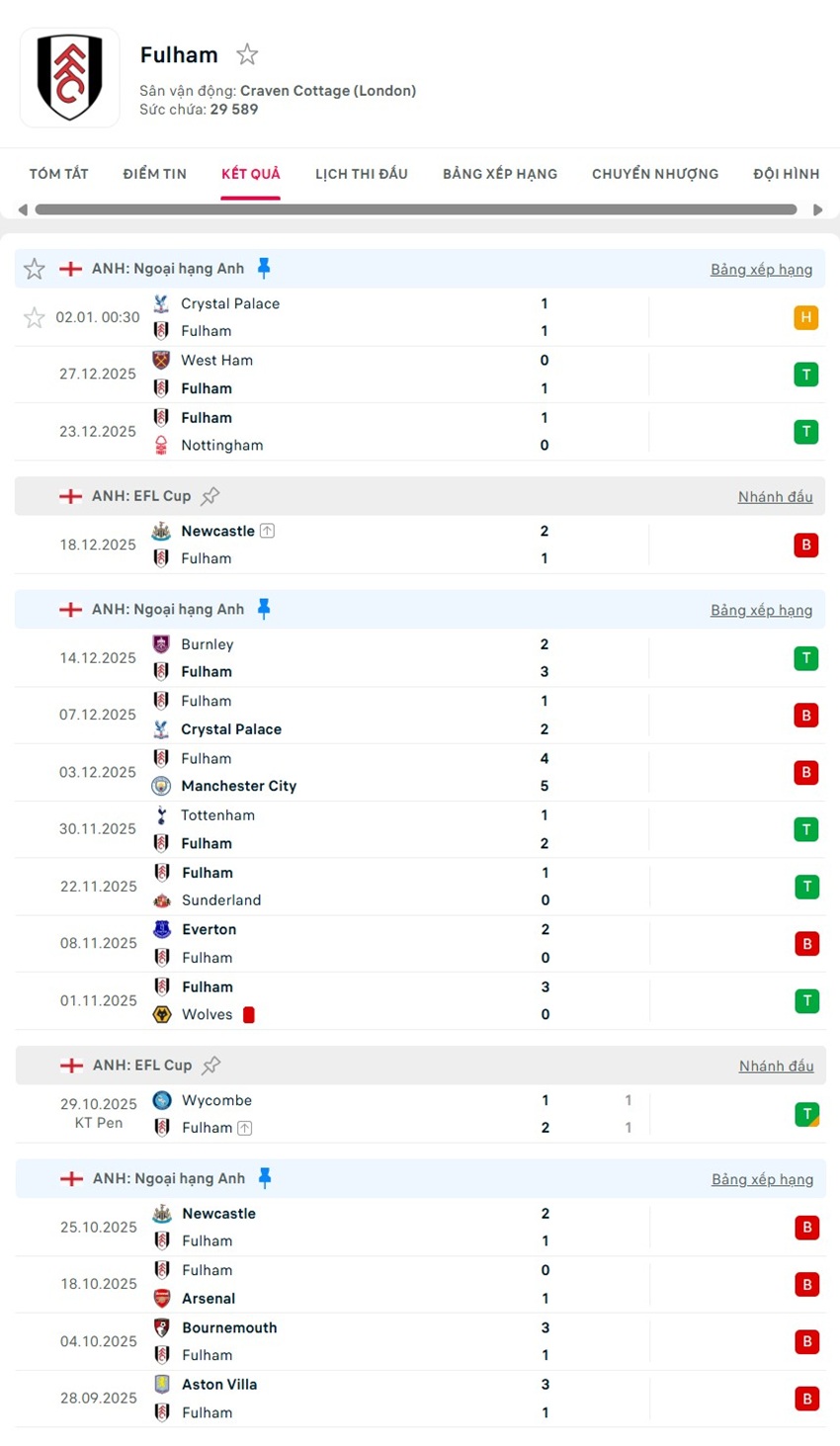The image size is (840, 1446).
Task: Open the Burnley vs Fulham match row
Action: tap(395, 657)
